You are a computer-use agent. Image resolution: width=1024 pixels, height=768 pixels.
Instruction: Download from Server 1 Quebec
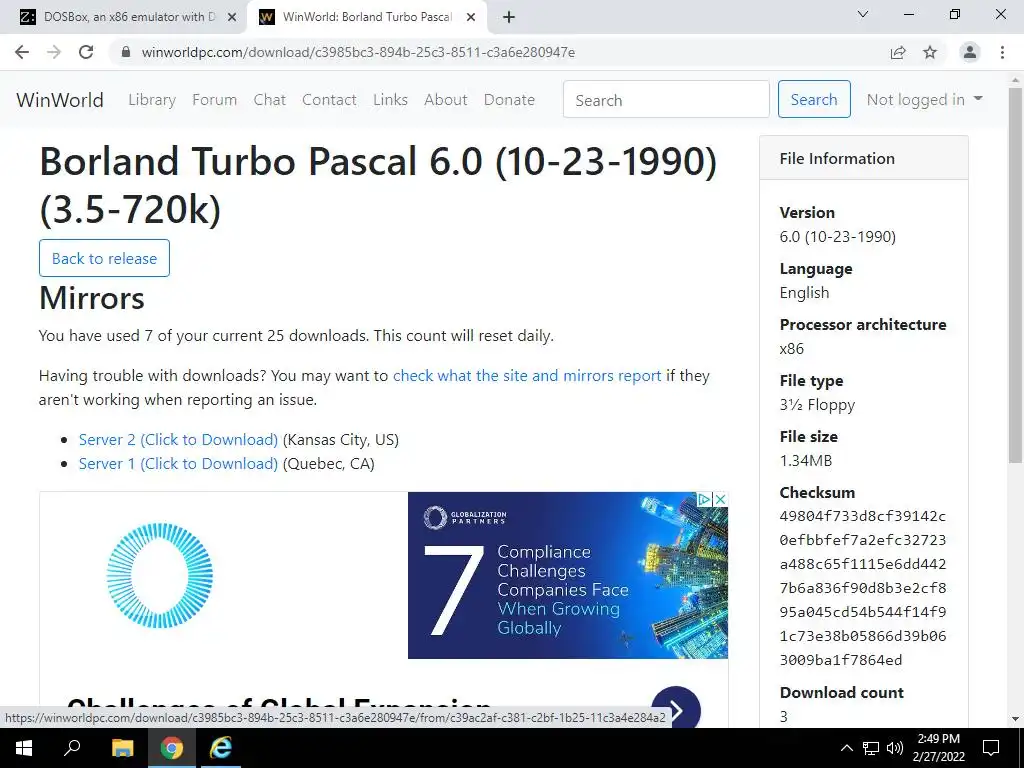(x=178, y=464)
